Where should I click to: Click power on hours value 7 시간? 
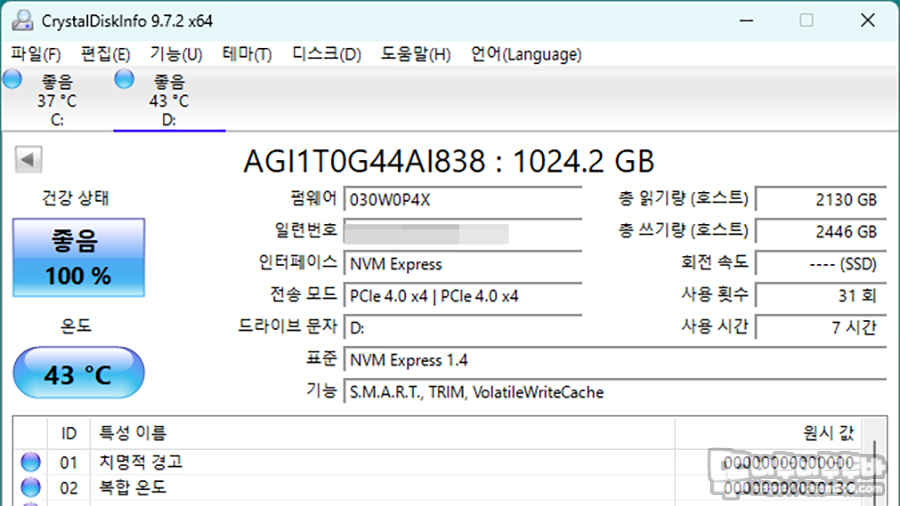coord(821,328)
